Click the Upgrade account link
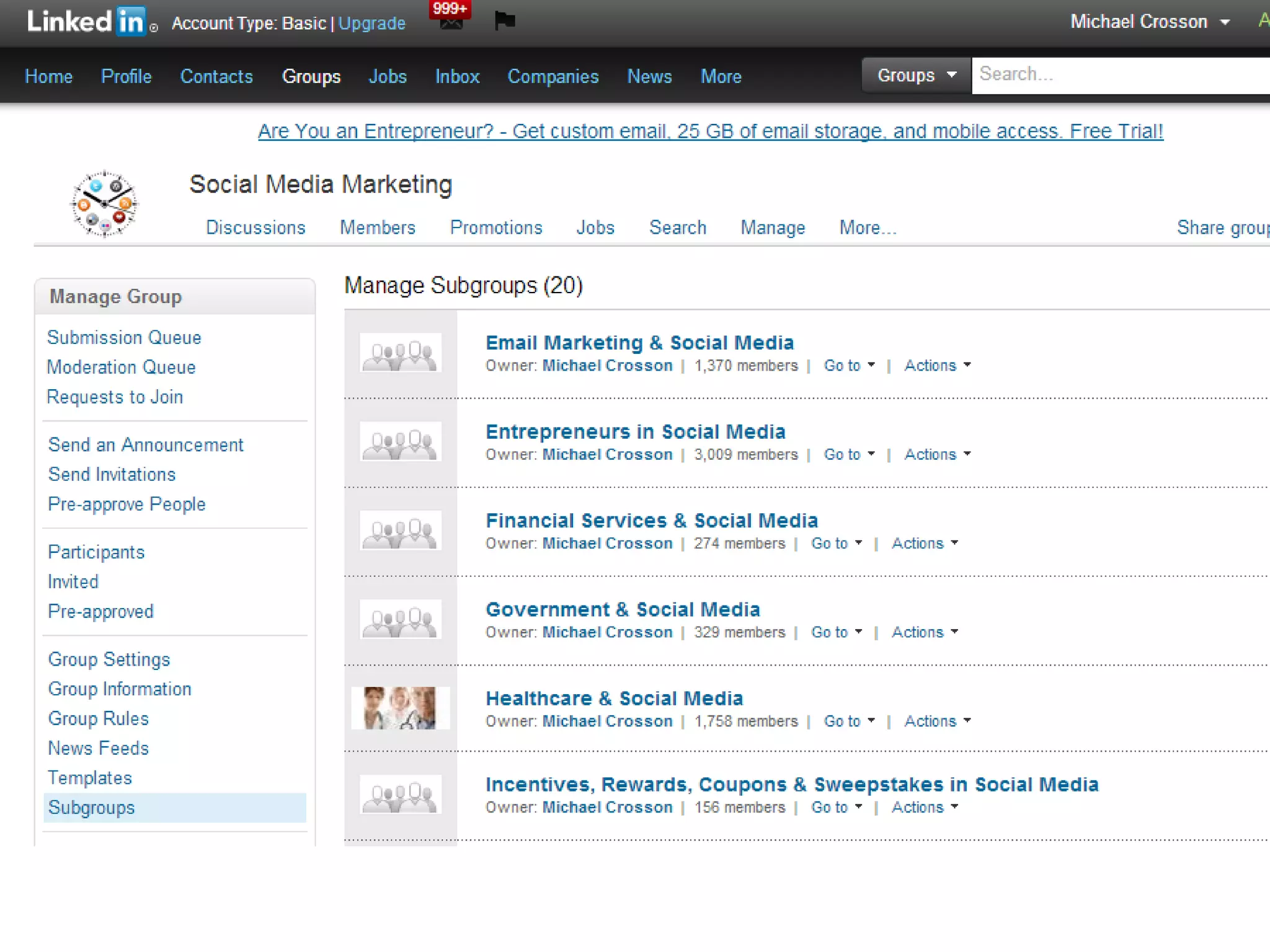Screen dimensions: 1270x952 (x=371, y=24)
